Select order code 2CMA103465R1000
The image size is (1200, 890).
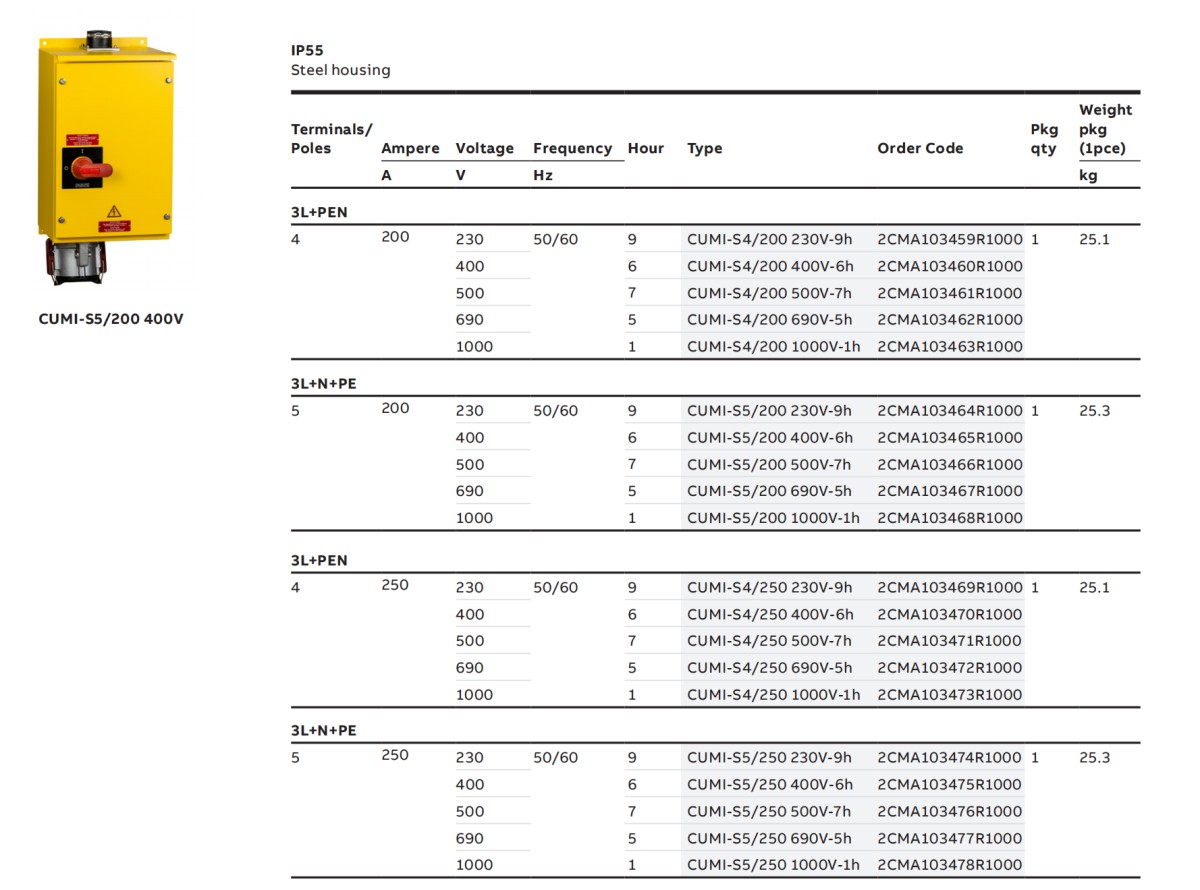950,438
